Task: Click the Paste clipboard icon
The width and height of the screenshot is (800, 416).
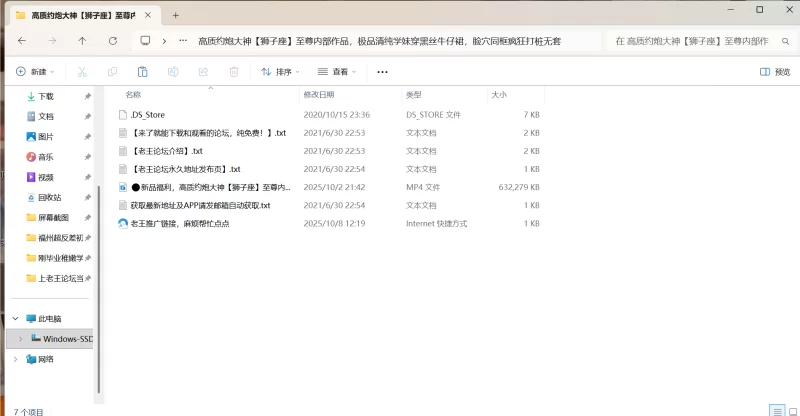Action: [143, 72]
